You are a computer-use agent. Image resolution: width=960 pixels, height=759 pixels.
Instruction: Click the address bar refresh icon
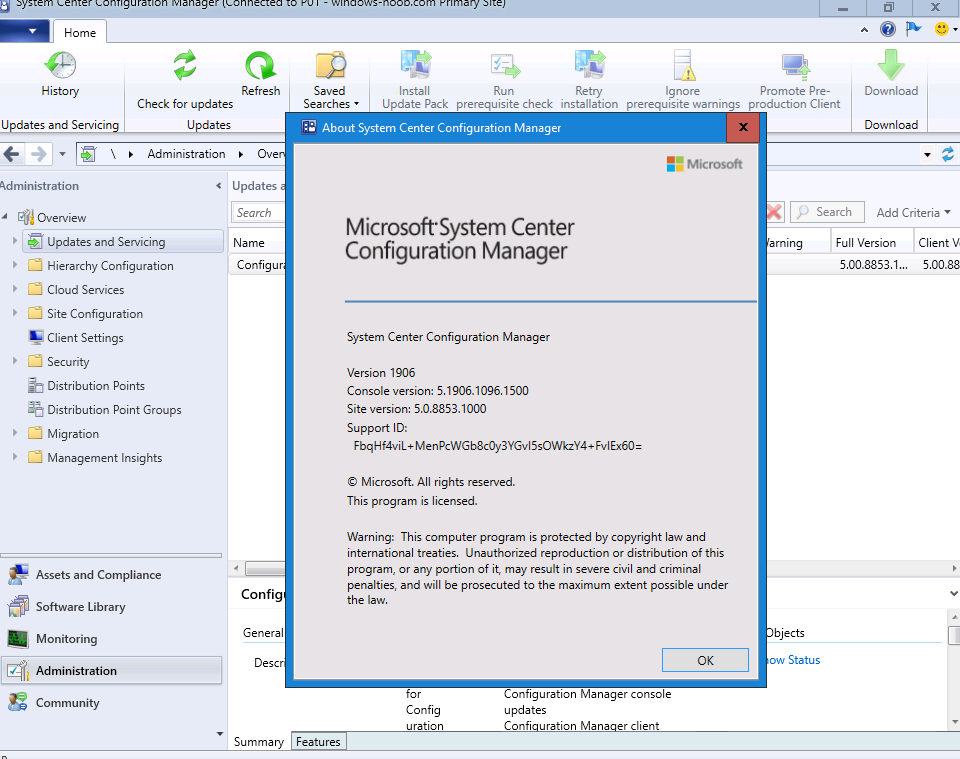click(948, 154)
